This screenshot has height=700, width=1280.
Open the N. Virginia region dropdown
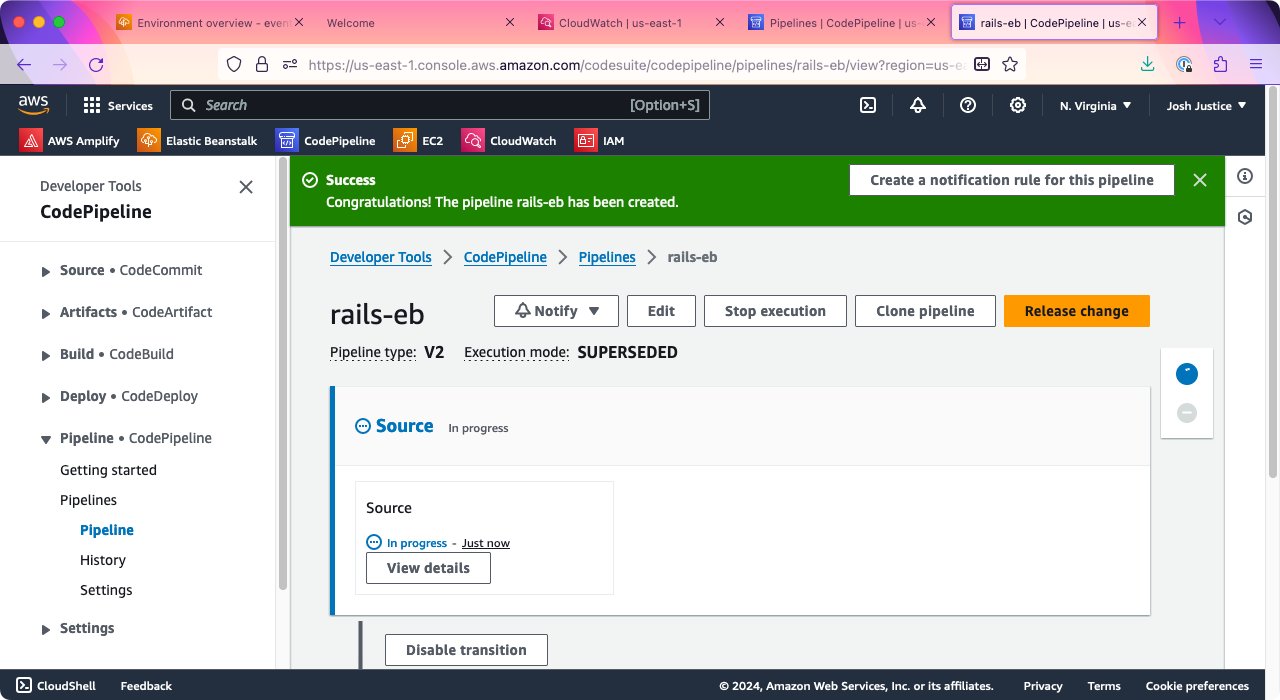click(x=1096, y=105)
